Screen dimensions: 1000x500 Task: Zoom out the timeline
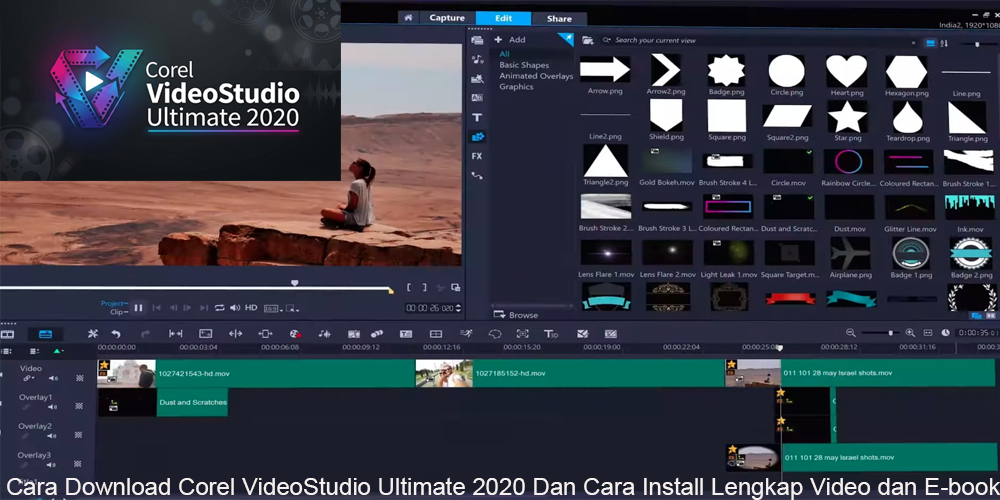850,333
